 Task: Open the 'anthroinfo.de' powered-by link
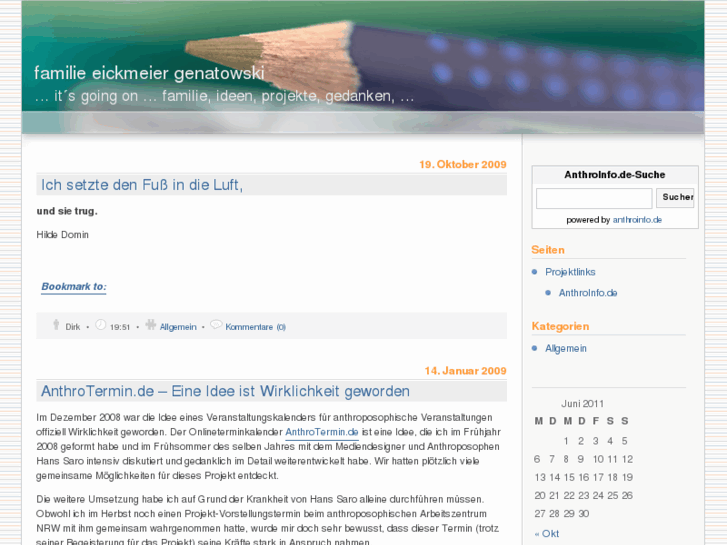click(637, 220)
